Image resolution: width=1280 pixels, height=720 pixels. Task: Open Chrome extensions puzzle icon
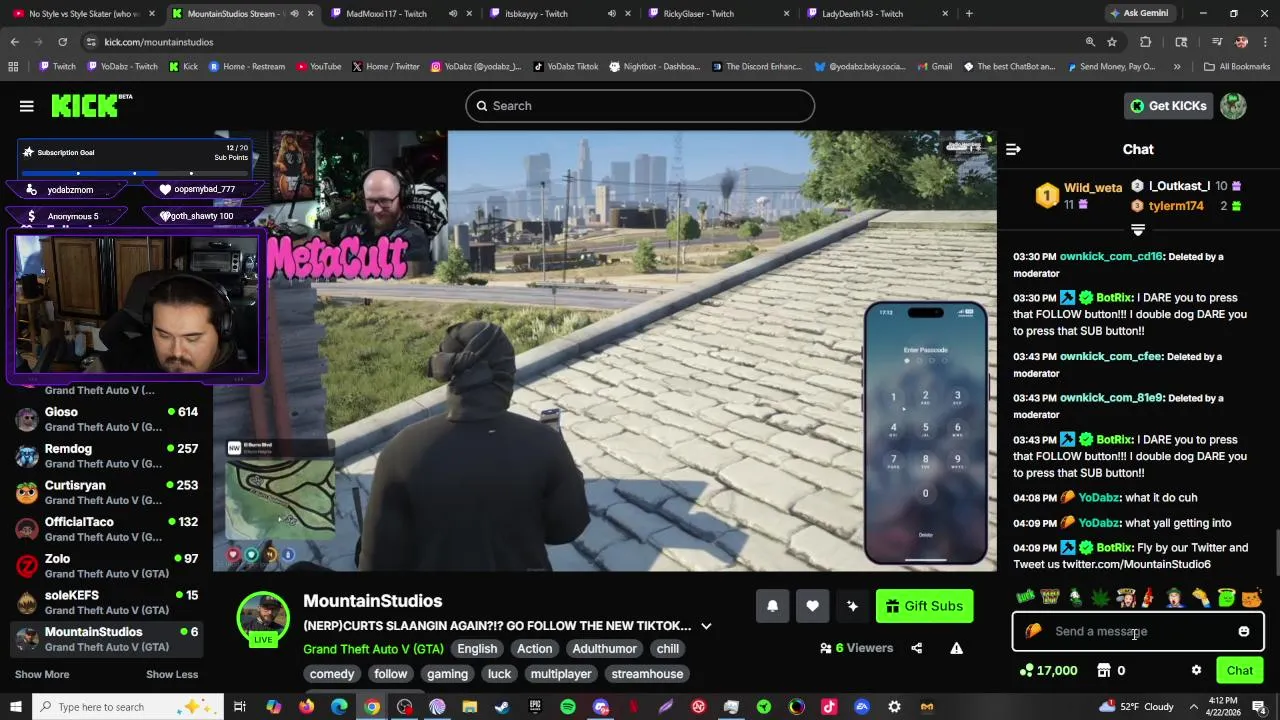coord(1146,42)
